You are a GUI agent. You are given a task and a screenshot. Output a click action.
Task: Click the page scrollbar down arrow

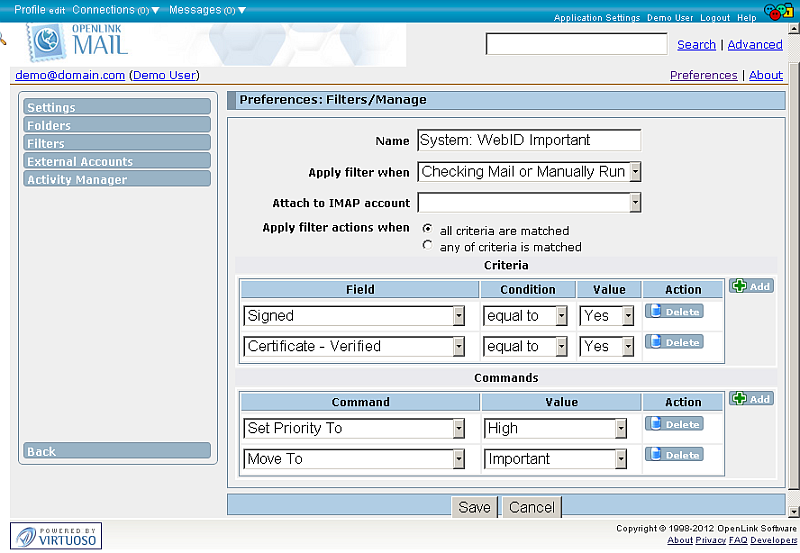(x=794, y=511)
